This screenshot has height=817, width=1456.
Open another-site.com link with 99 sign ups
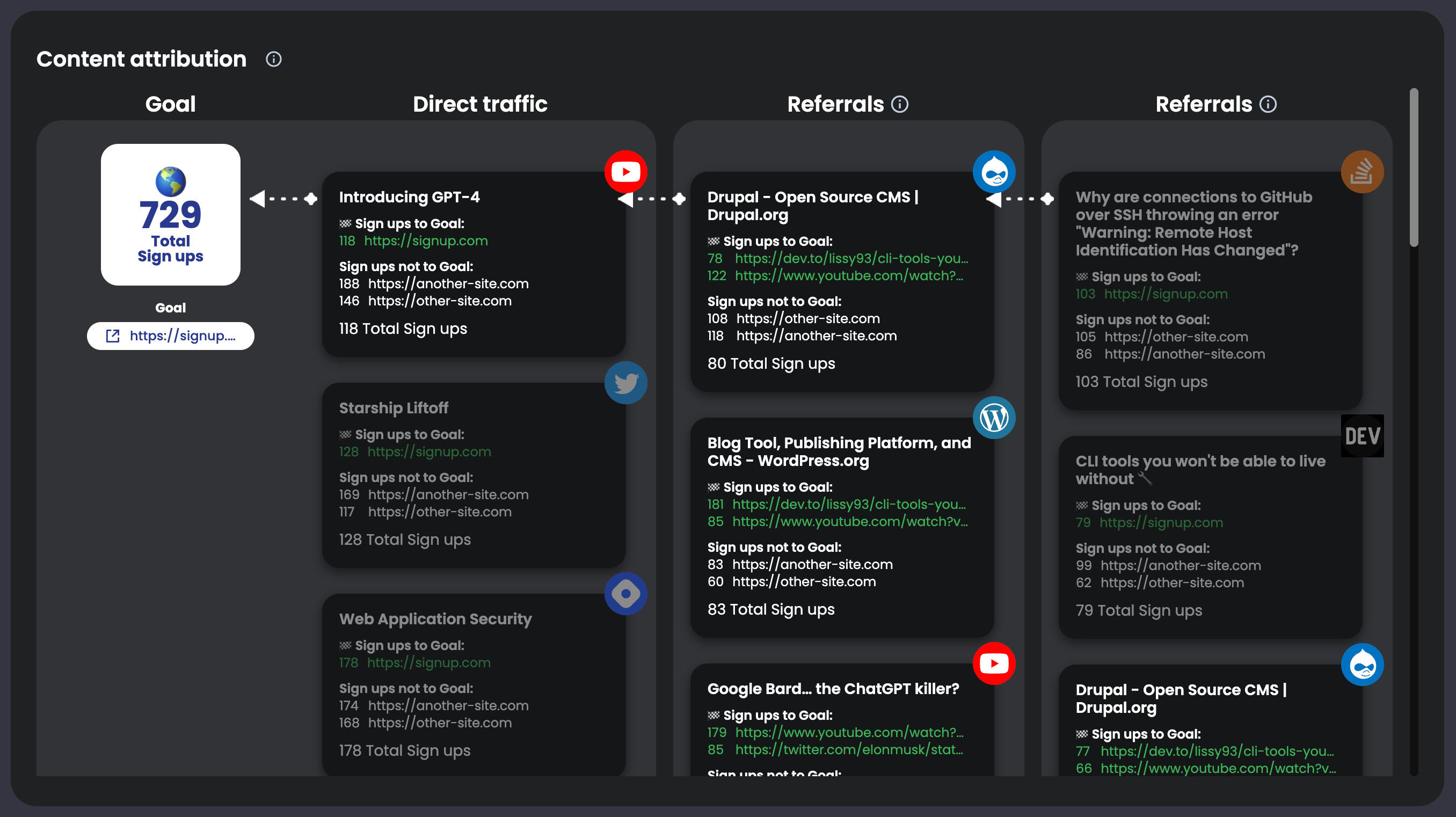click(x=1180, y=566)
